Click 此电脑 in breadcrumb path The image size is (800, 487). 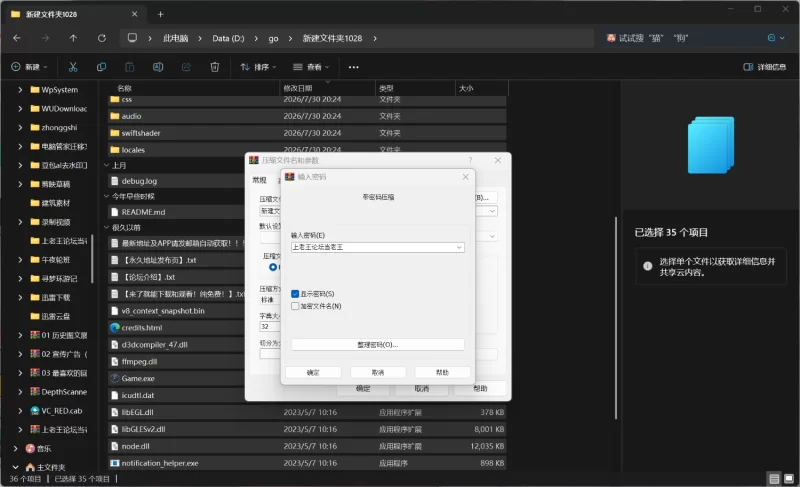(x=176, y=38)
